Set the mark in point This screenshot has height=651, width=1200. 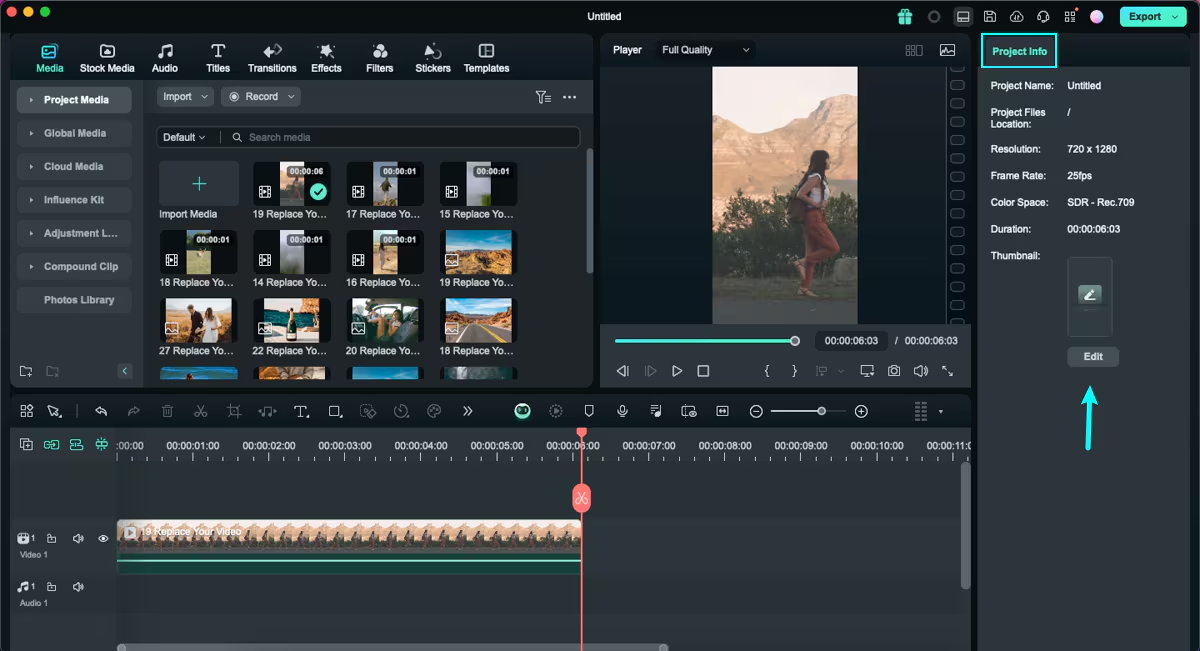(x=767, y=371)
